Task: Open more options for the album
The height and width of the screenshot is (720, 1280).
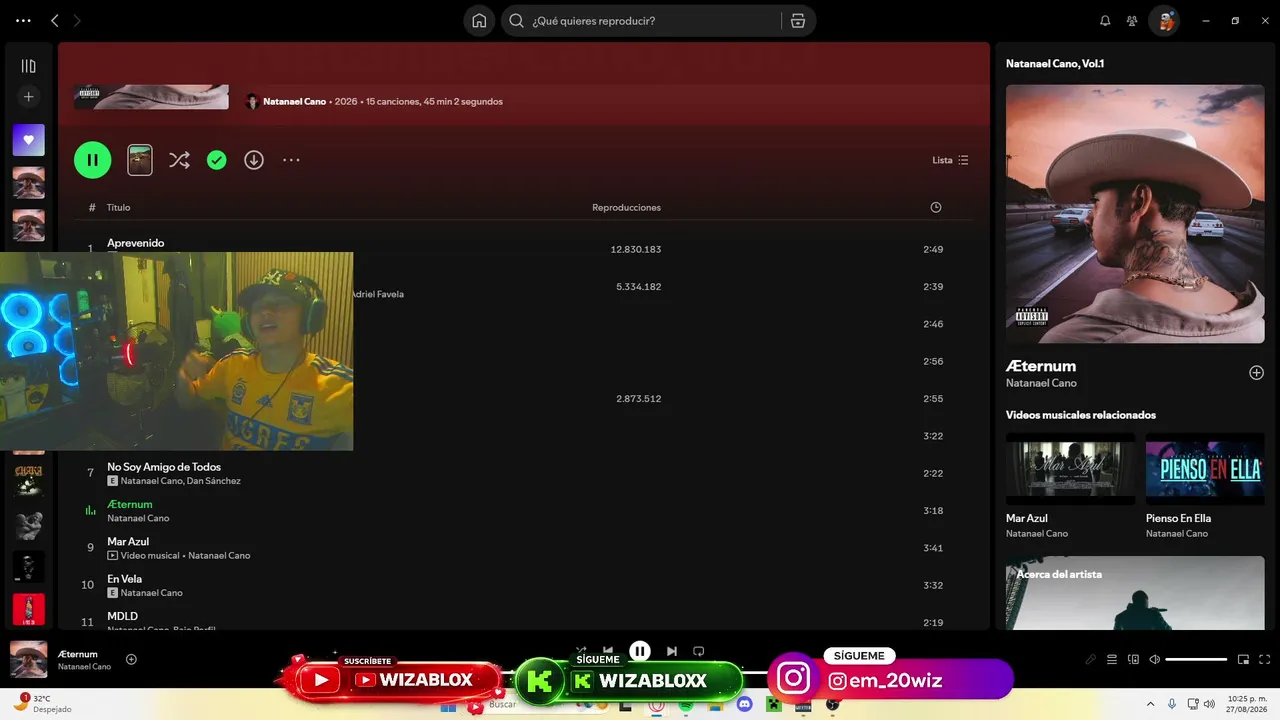Action: [291, 160]
